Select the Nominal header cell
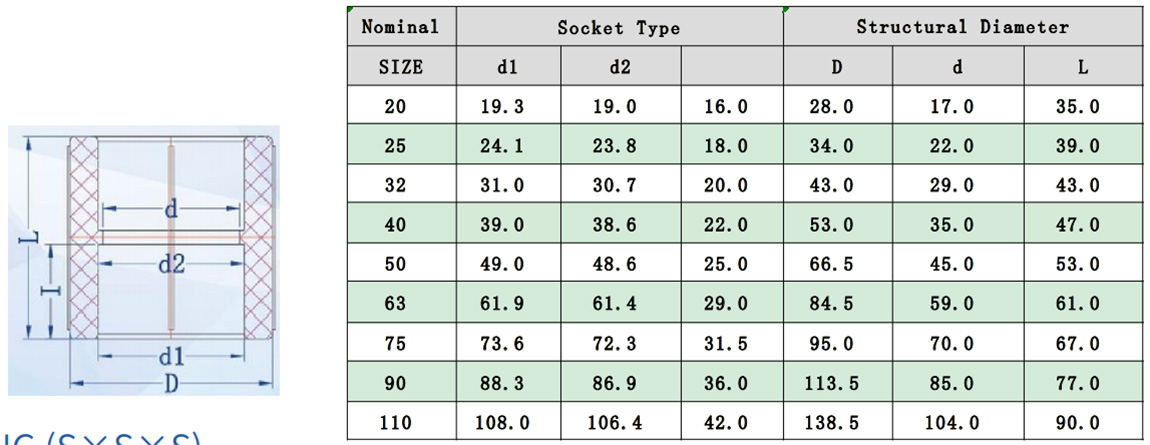Image resolution: width=1150 pixels, height=445 pixels. click(401, 27)
